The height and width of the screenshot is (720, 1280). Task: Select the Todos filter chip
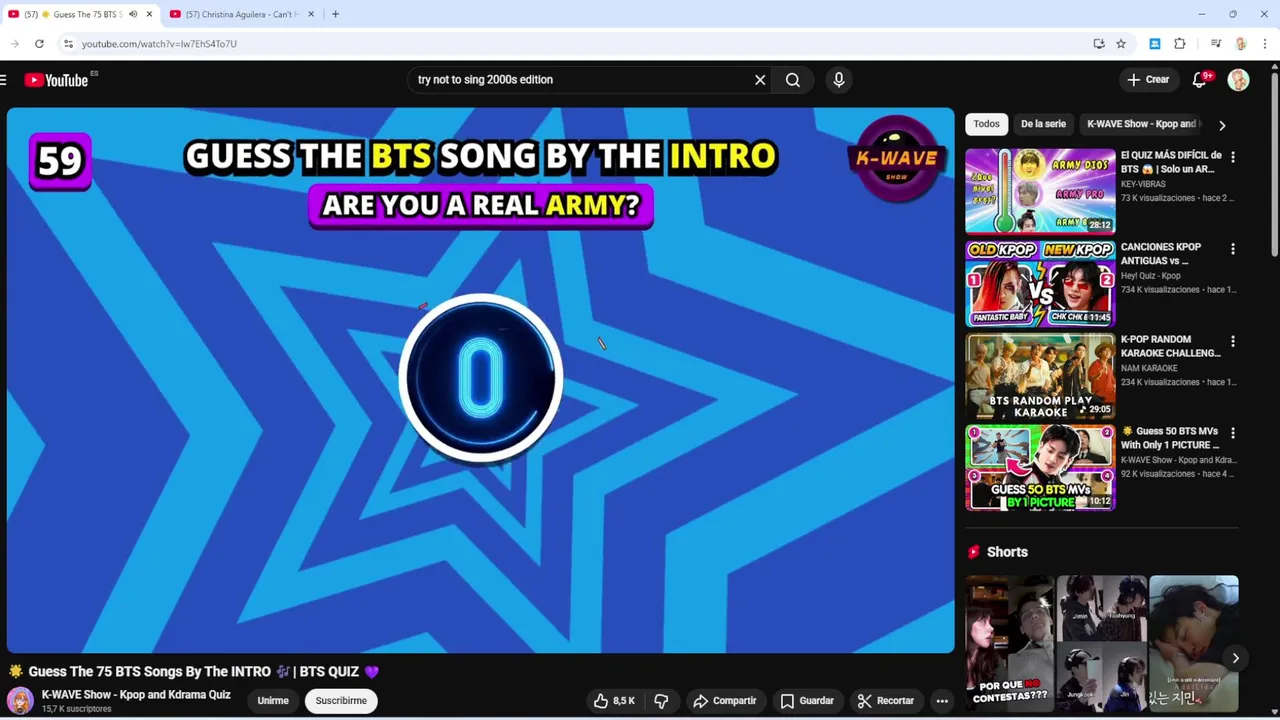point(987,124)
